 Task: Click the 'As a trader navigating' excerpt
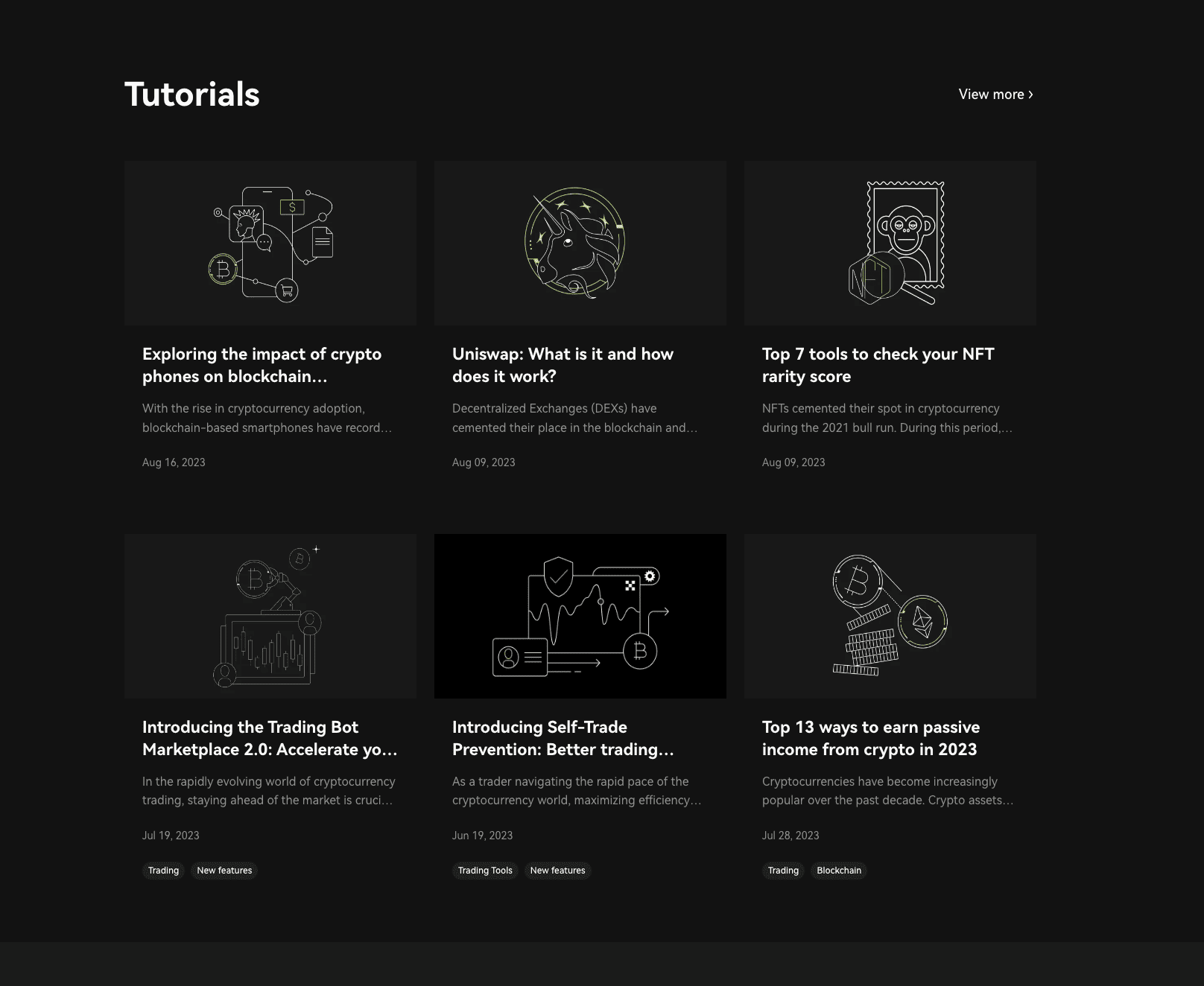coord(577,791)
